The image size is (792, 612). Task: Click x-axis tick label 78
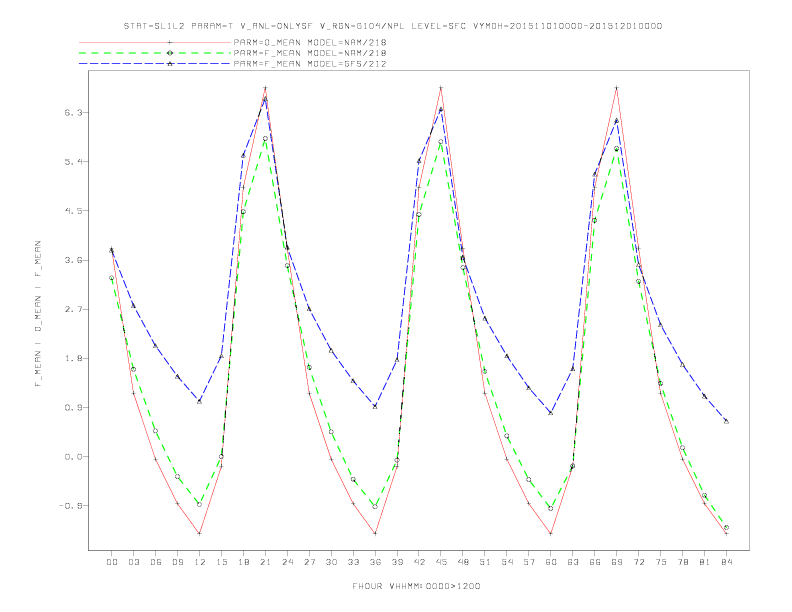(x=682, y=562)
